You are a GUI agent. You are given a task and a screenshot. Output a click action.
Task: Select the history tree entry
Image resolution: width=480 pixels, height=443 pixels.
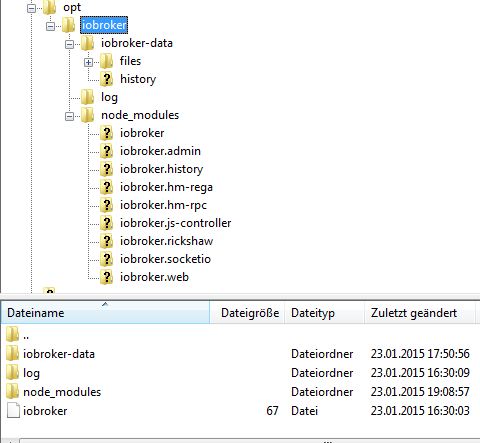(x=138, y=79)
